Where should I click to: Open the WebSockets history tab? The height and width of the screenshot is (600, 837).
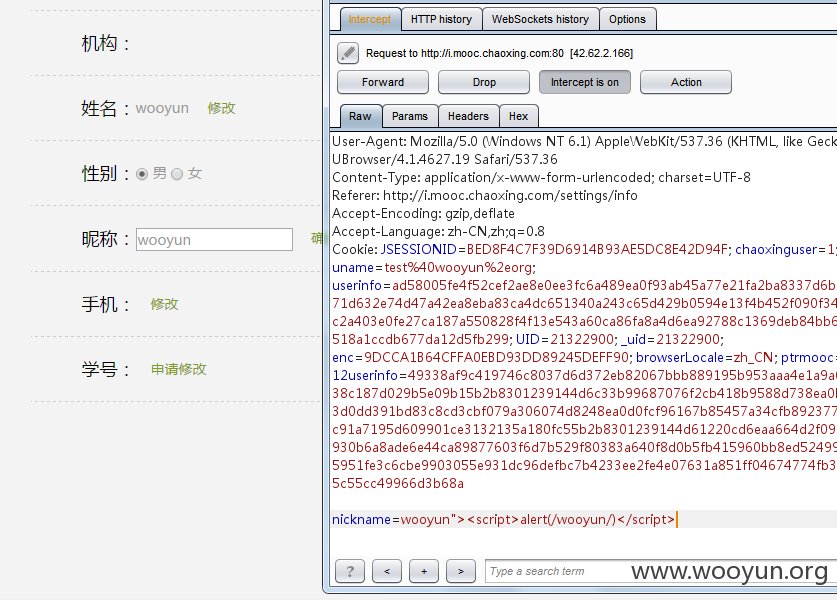(x=540, y=19)
